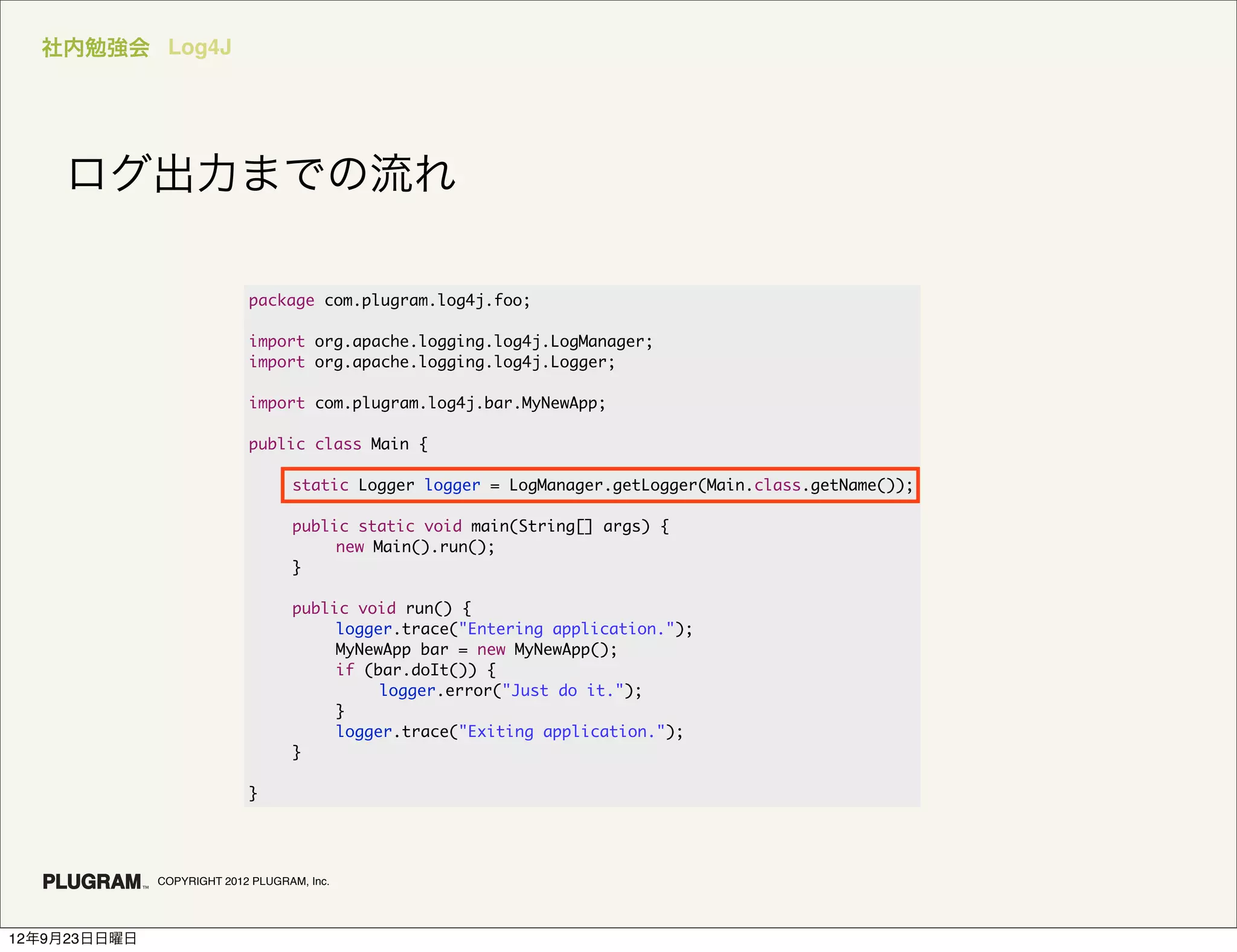Click the header text 社内勉強会
Image resolution: width=1237 pixels, height=952 pixels.
[95, 47]
